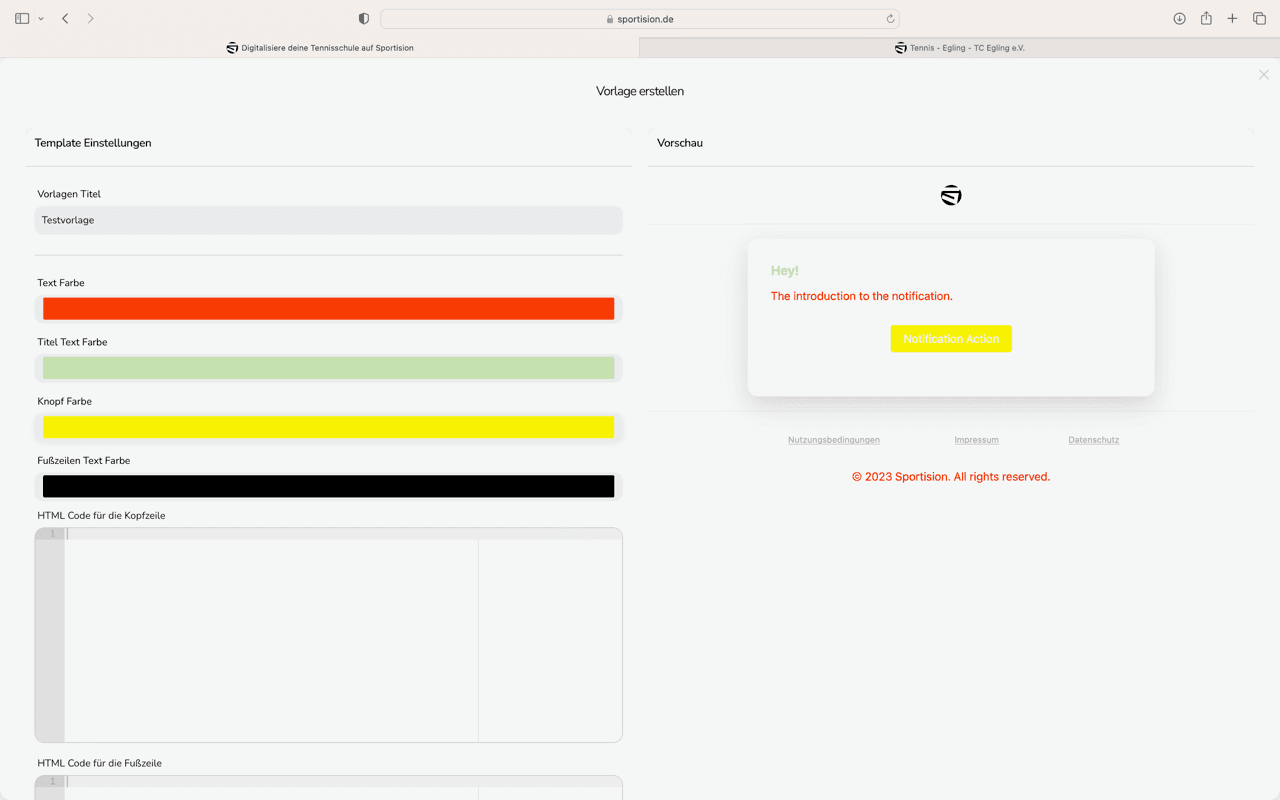The height and width of the screenshot is (800, 1280).
Task: Pick the green Titel Text Farbe swatch
Action: point(328,368)
